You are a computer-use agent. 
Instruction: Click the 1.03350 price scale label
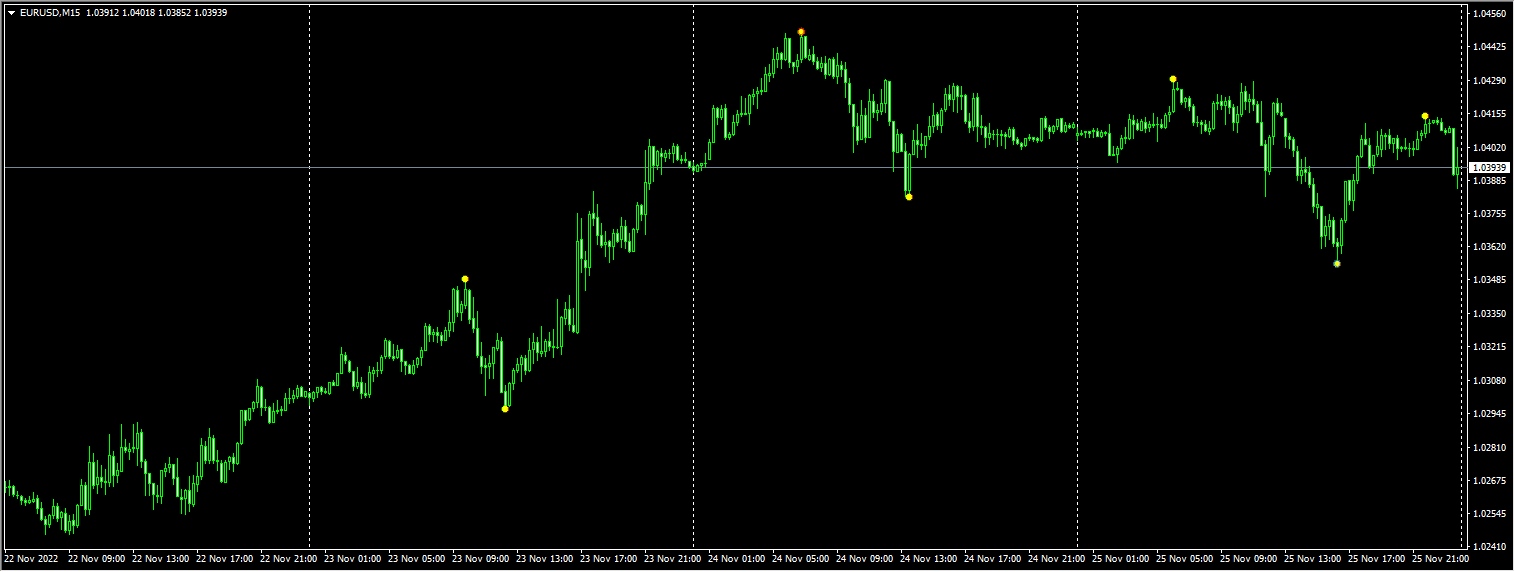point(1490,314)
